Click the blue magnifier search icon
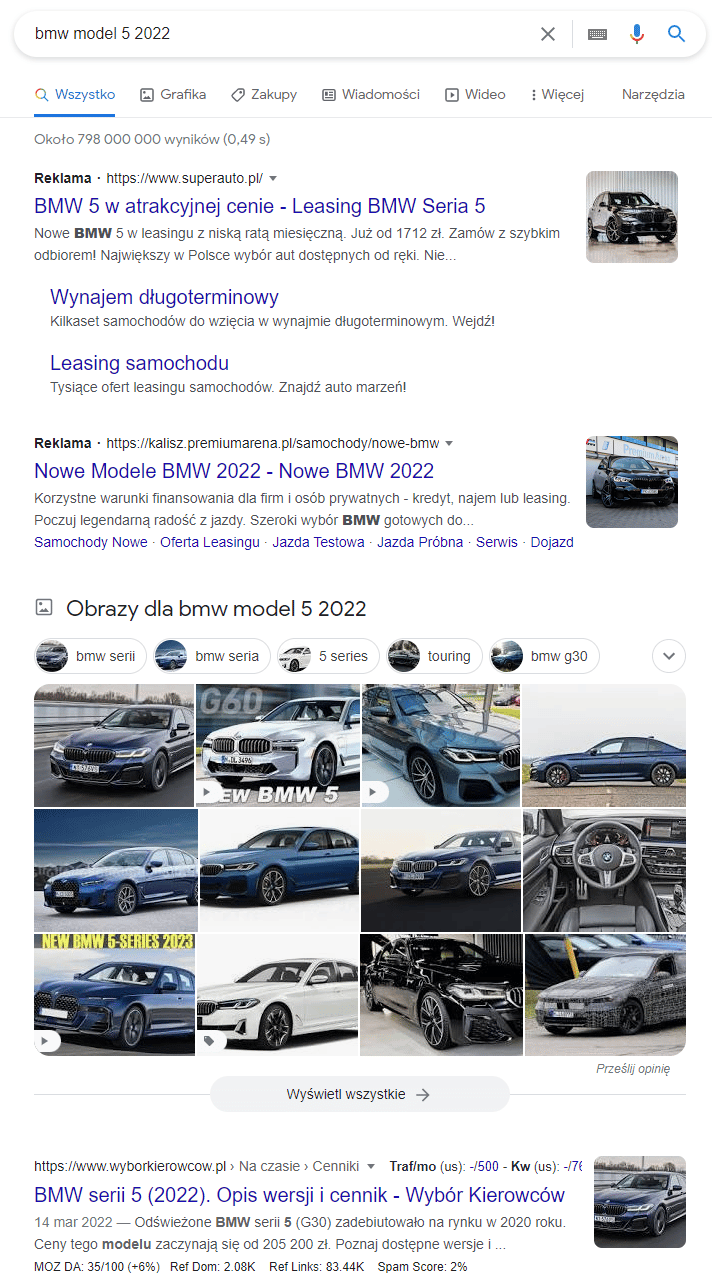The image size is (712, 1282). 677,34
